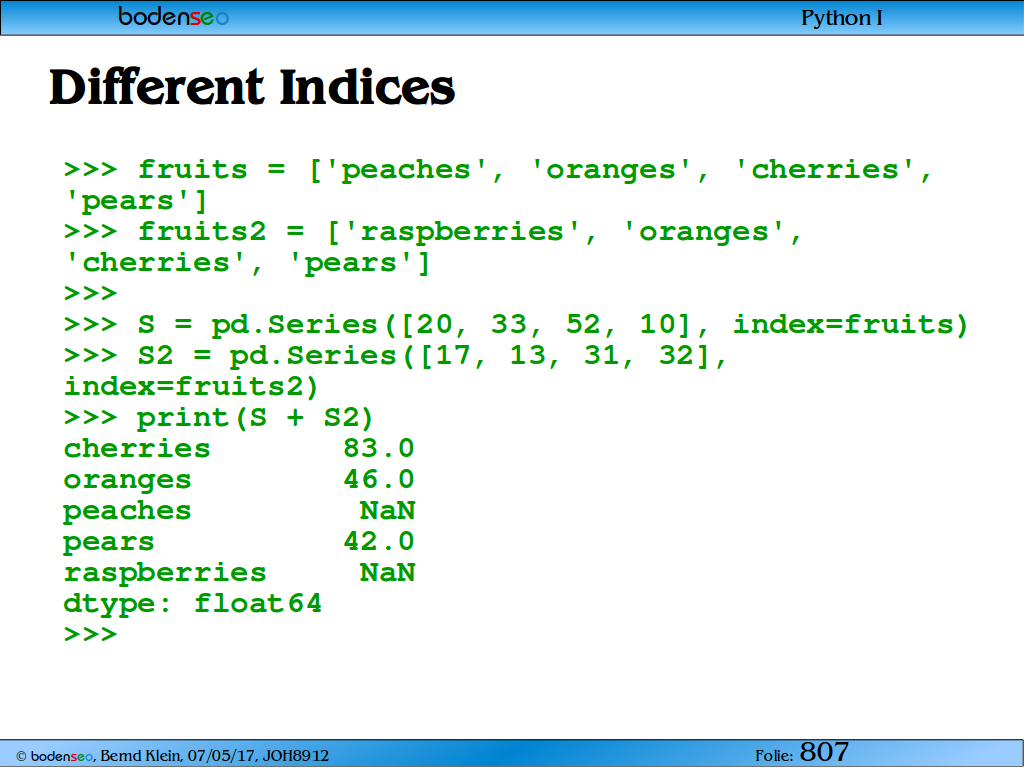
Task: Click the 'cherries' output label
Action: 136,449
